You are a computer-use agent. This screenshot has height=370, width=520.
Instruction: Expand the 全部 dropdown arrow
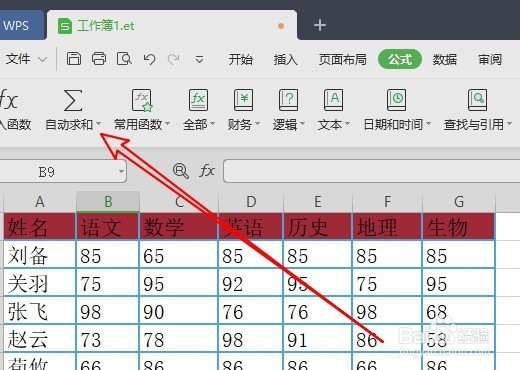click(212, 124)
